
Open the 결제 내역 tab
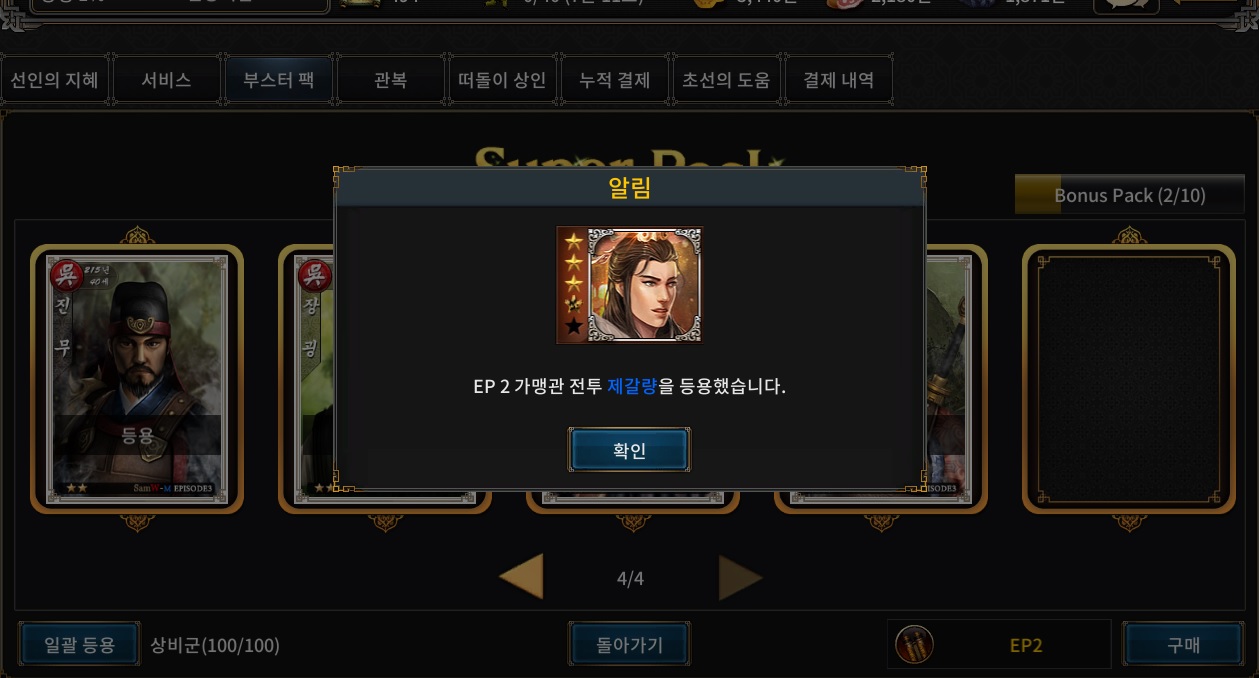(x=838, y=80)
